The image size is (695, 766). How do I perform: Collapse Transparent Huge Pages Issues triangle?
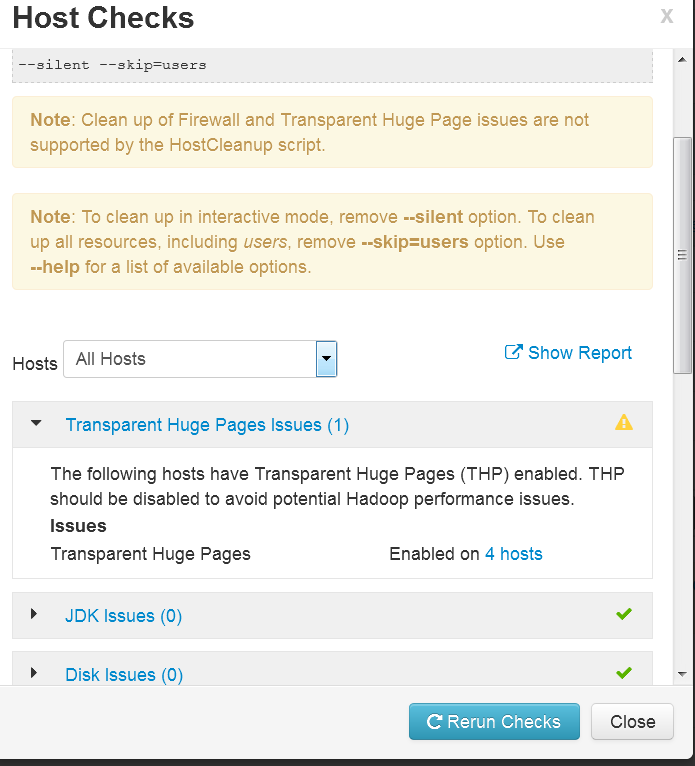point(36,423)
